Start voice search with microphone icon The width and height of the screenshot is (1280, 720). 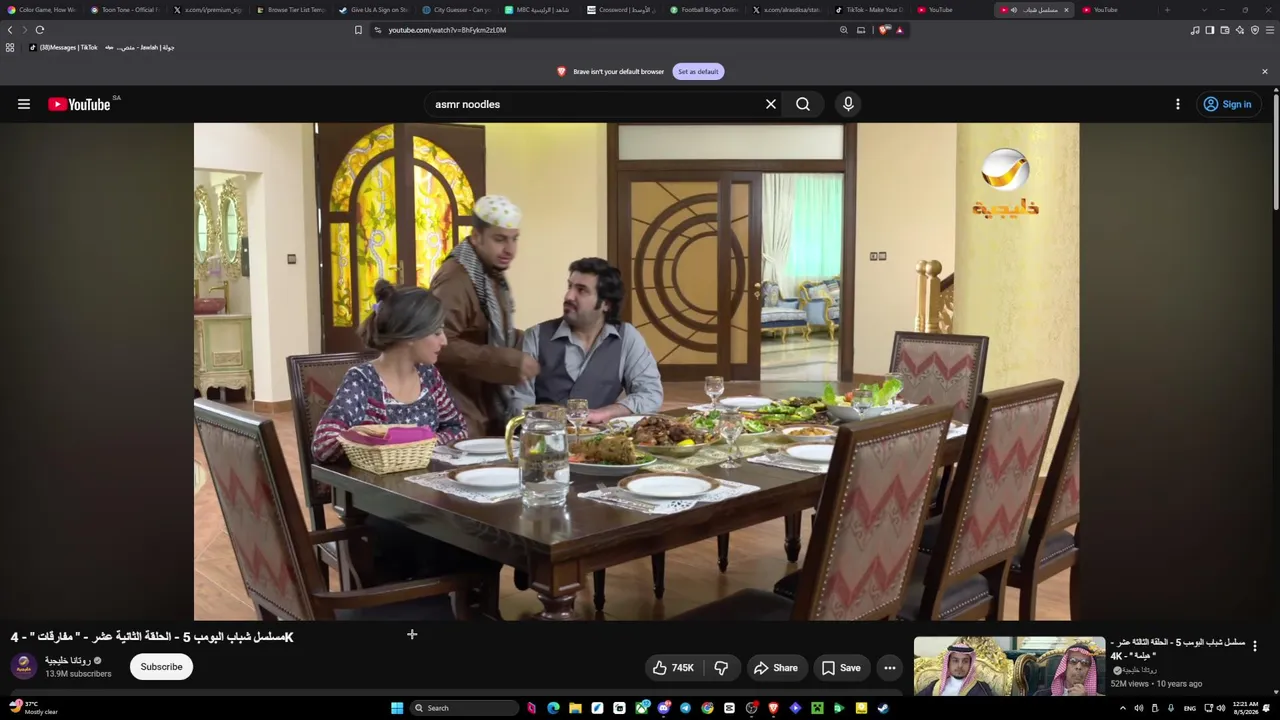[848, 104]
